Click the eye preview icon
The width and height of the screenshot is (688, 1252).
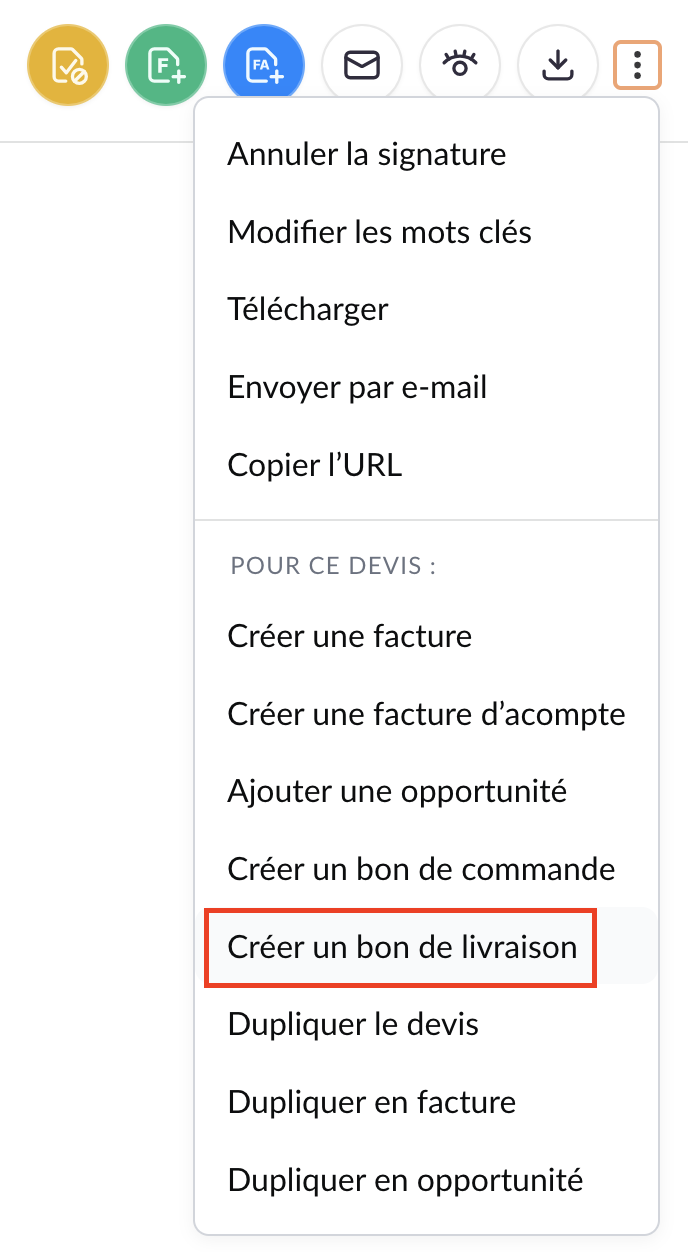click(460, 66)
